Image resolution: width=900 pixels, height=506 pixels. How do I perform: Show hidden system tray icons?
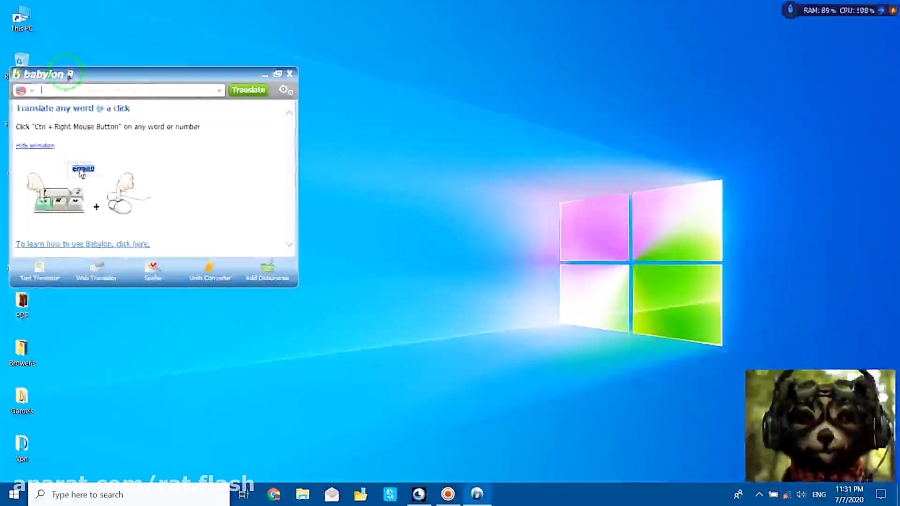[x=758, y=494]
